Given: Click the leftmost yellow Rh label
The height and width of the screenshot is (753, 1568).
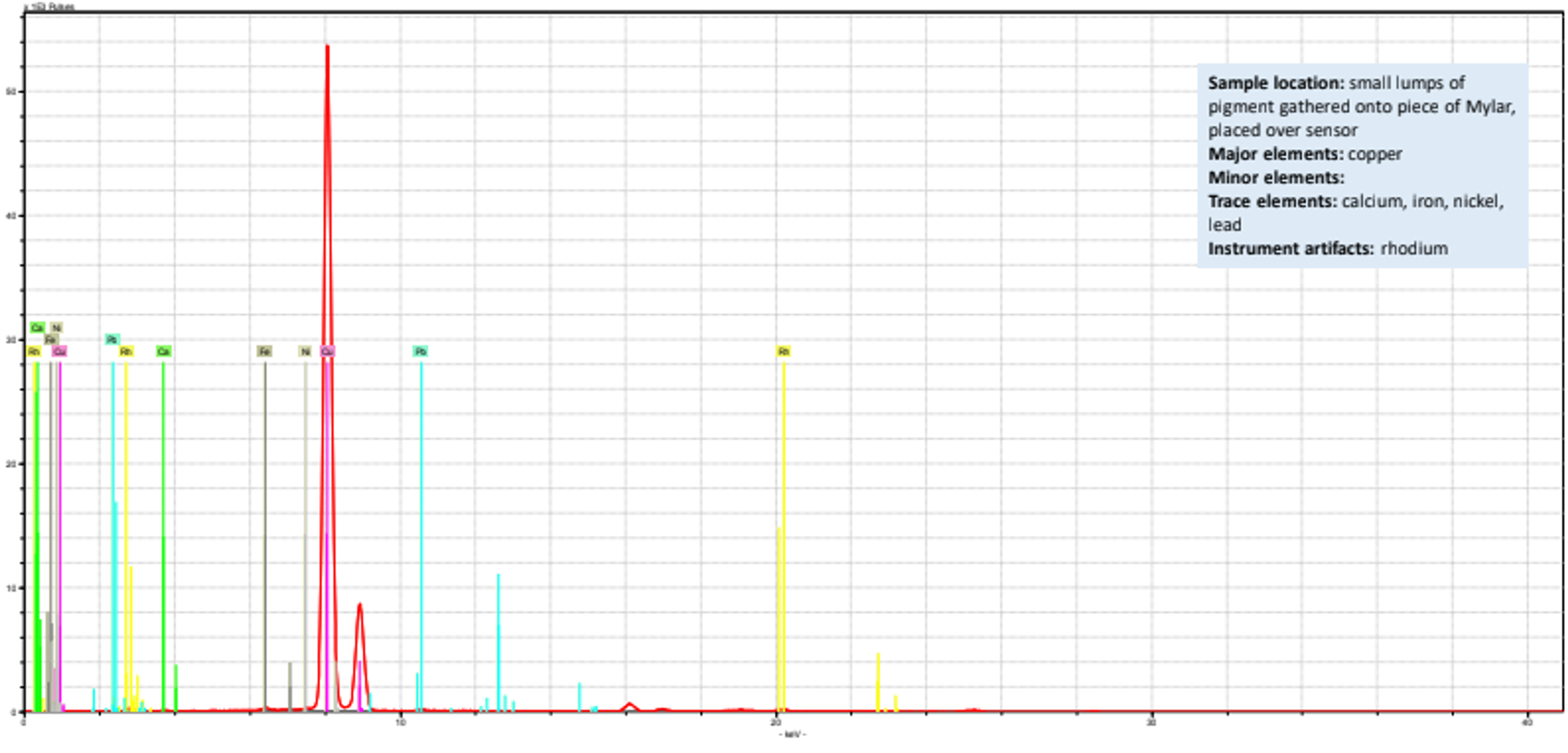Looking at the screenshot, I should (34, 351).
